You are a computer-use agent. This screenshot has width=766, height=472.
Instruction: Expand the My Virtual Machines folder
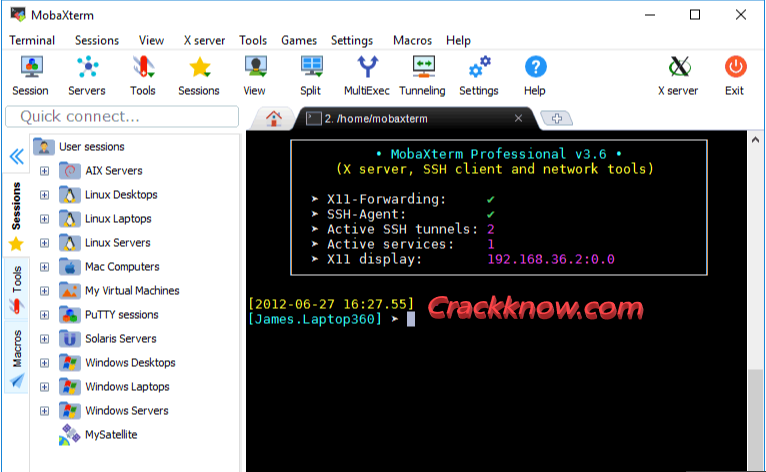[44, 291]
